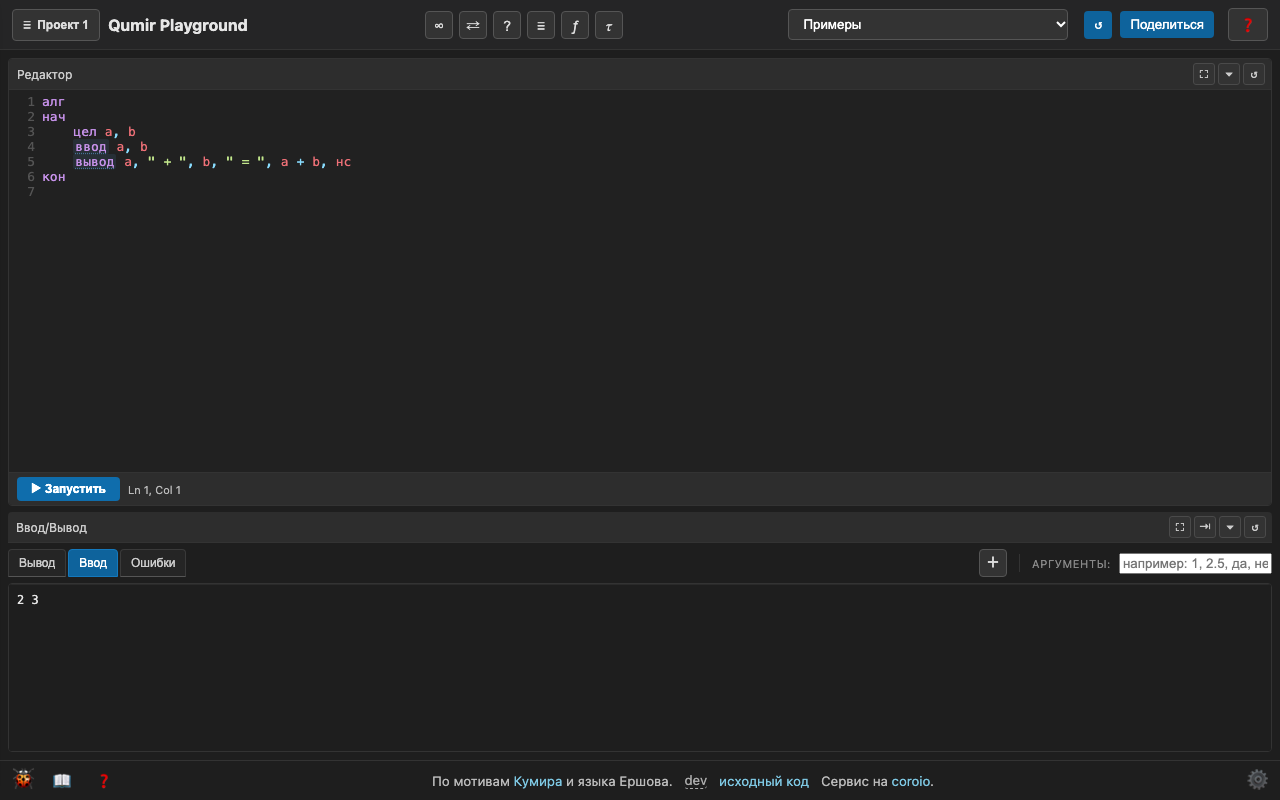
Task: Open help via the red question mark at top right
Action: click(x=1248, y=25)
